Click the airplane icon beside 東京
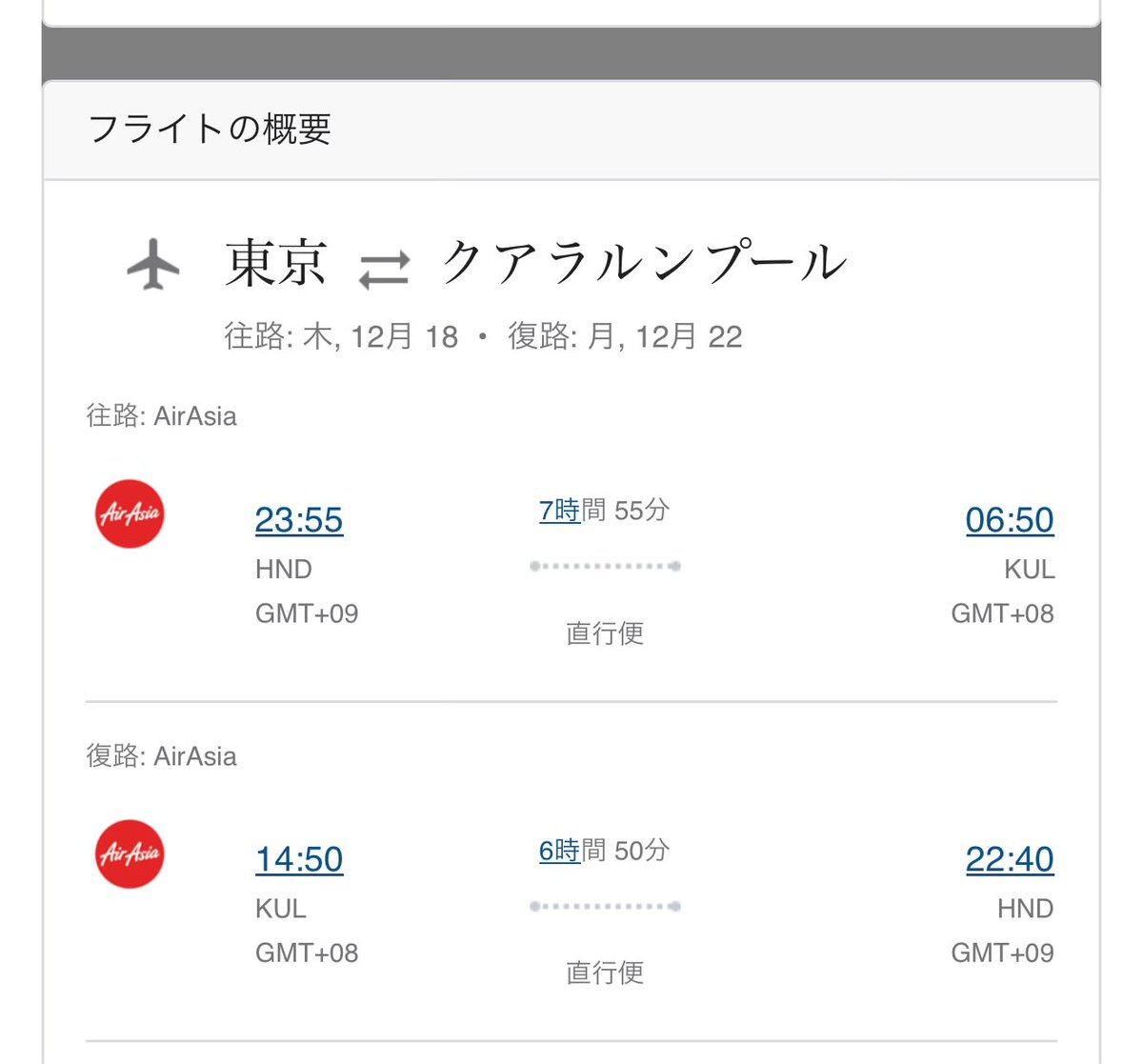Viewport: 1143px width, 1064px height. click(x=153, y=264)
